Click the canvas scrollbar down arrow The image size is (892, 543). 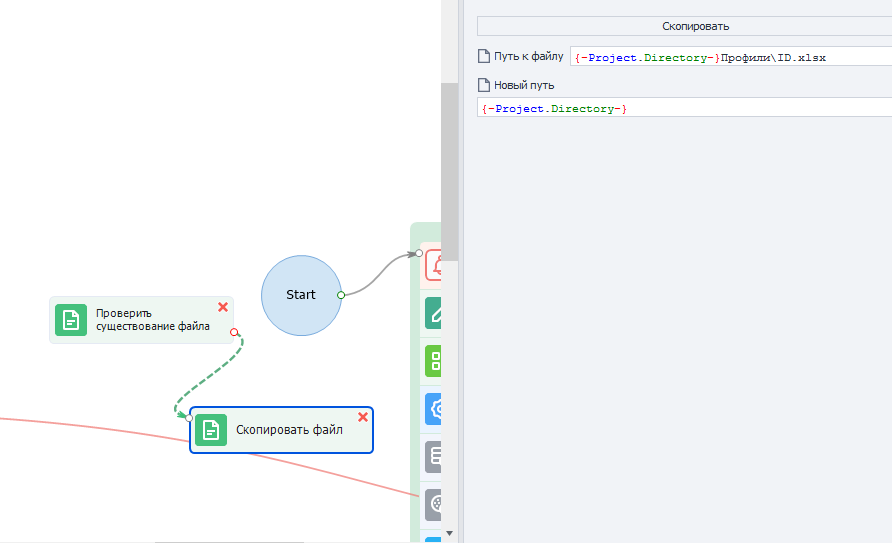pos(449,533)
